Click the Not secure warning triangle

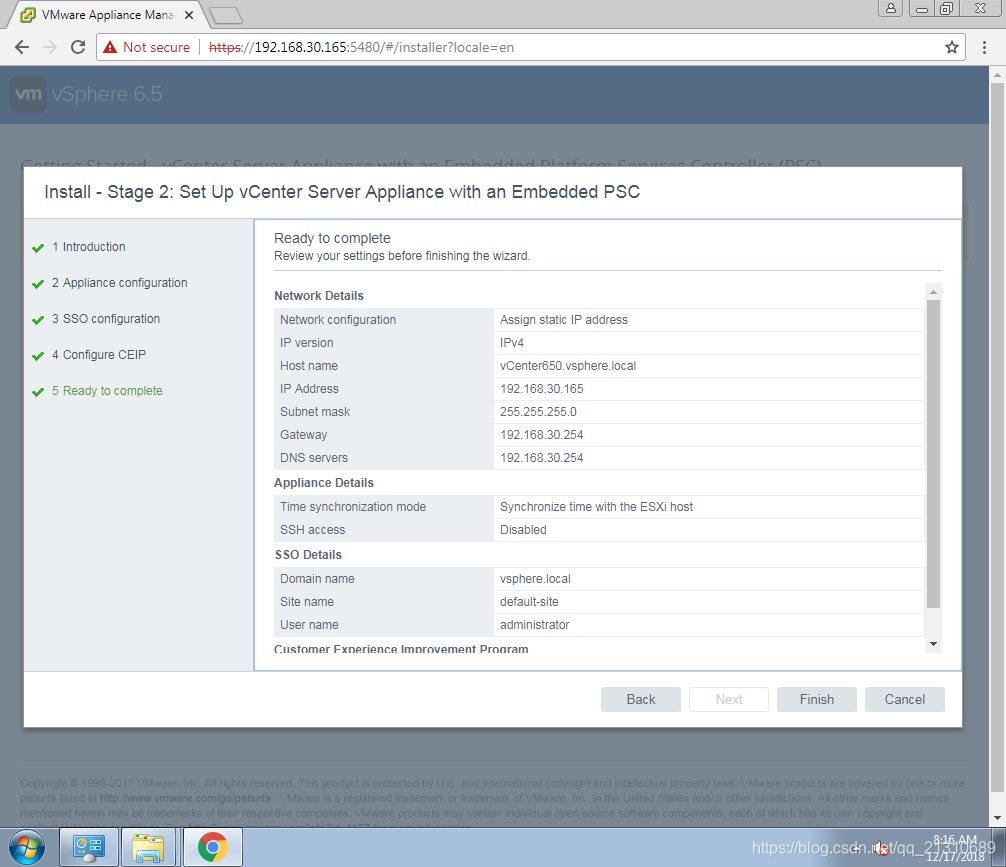(110, 47)
